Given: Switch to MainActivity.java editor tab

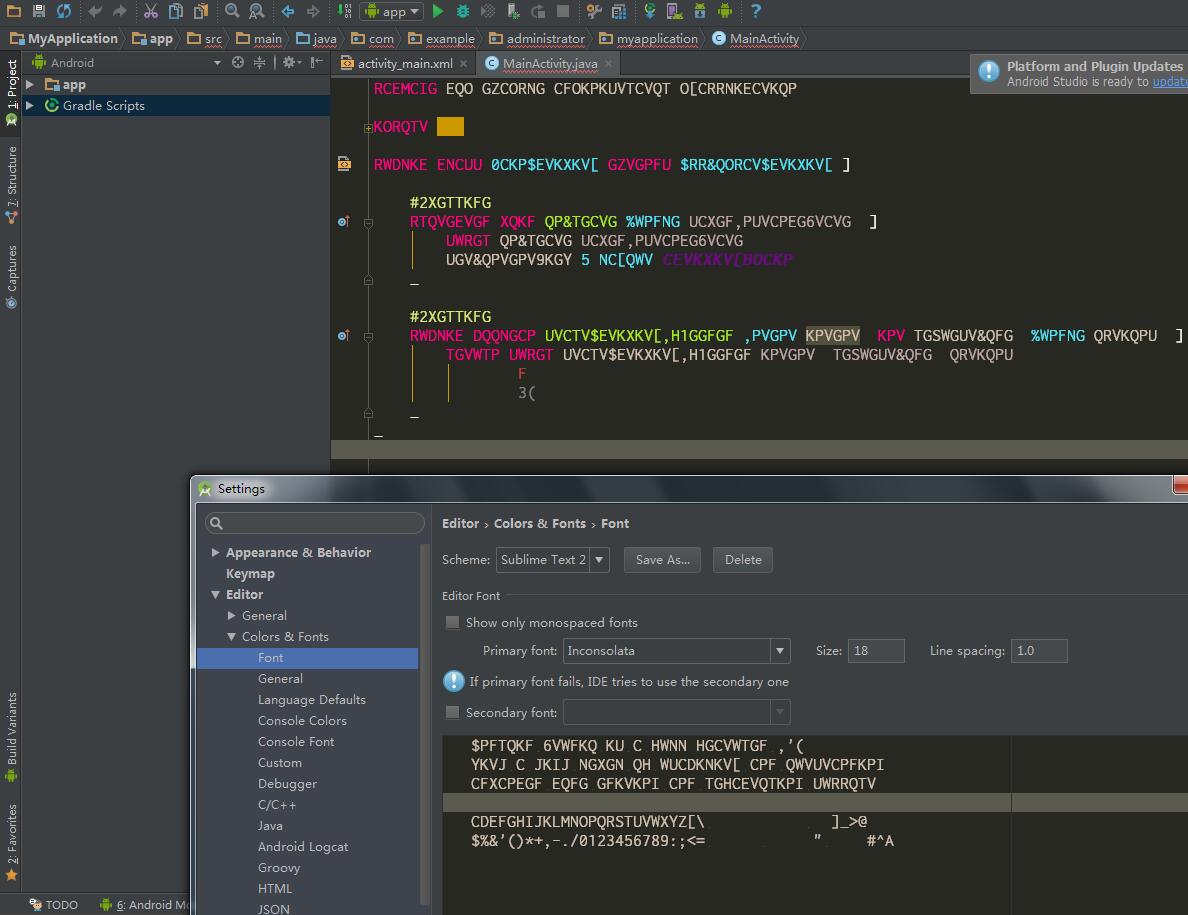Looking at the screenshot, I should click(550, 64).
